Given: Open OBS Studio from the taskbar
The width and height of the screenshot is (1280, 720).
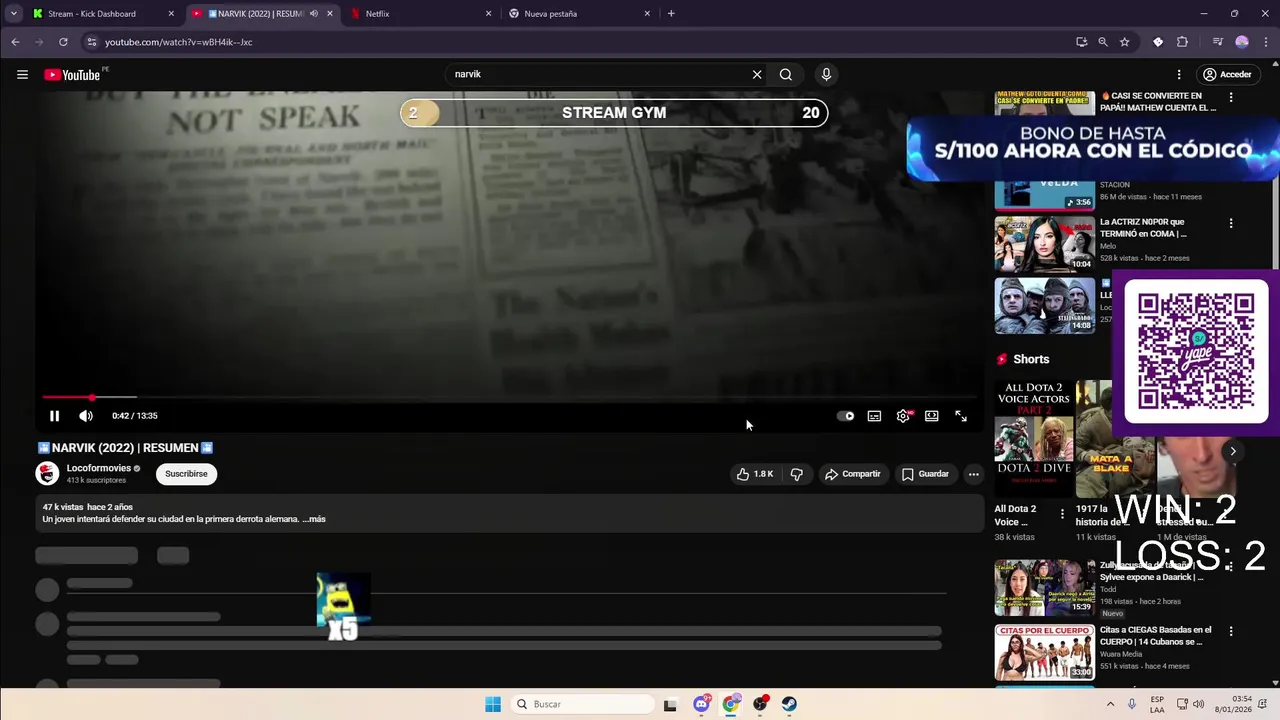Looking at the screenshot, I should tap(760, 704).
